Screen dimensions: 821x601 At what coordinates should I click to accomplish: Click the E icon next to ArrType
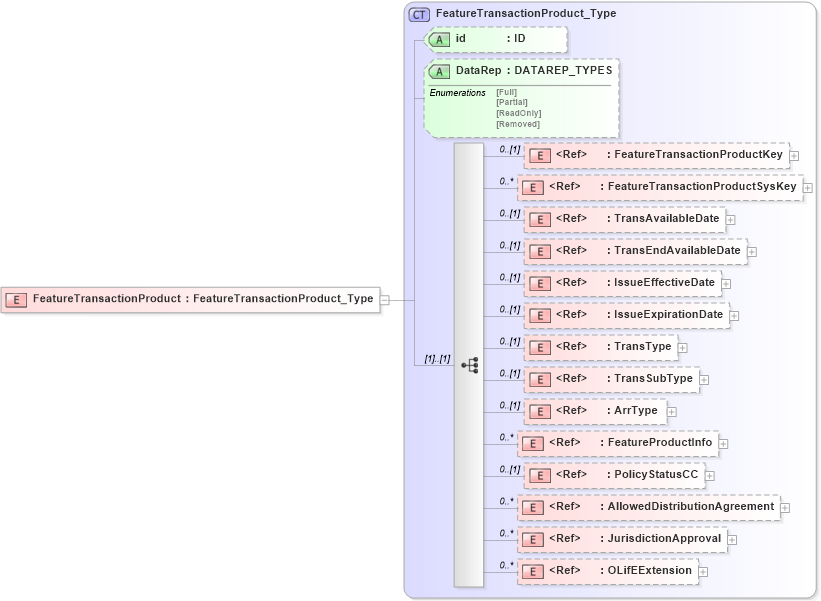point(538,411)
